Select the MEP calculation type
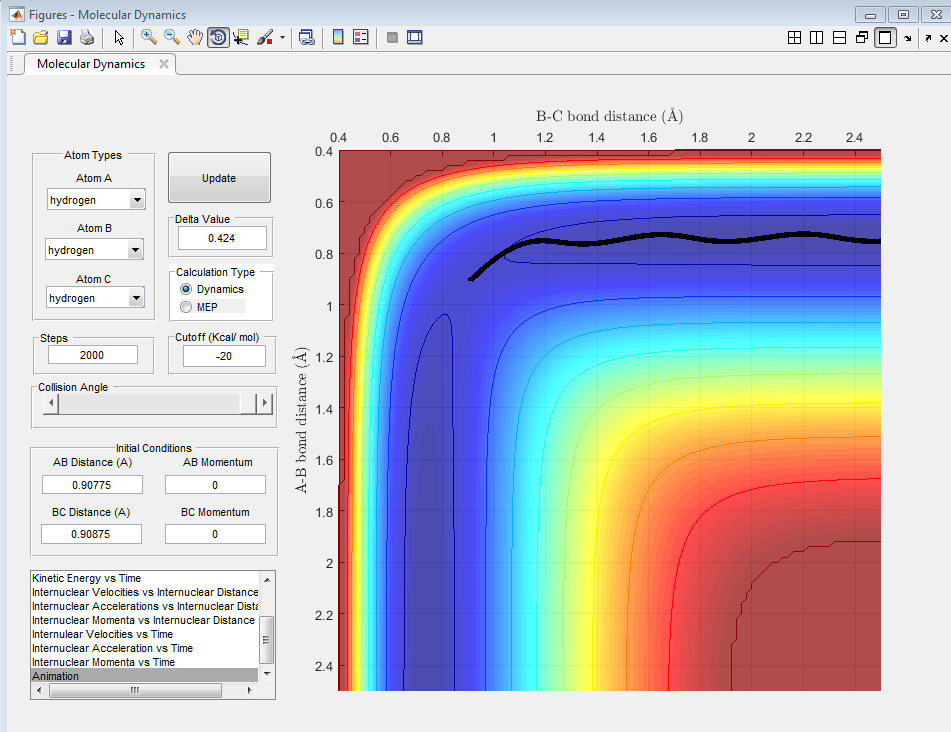 point(186,306)
